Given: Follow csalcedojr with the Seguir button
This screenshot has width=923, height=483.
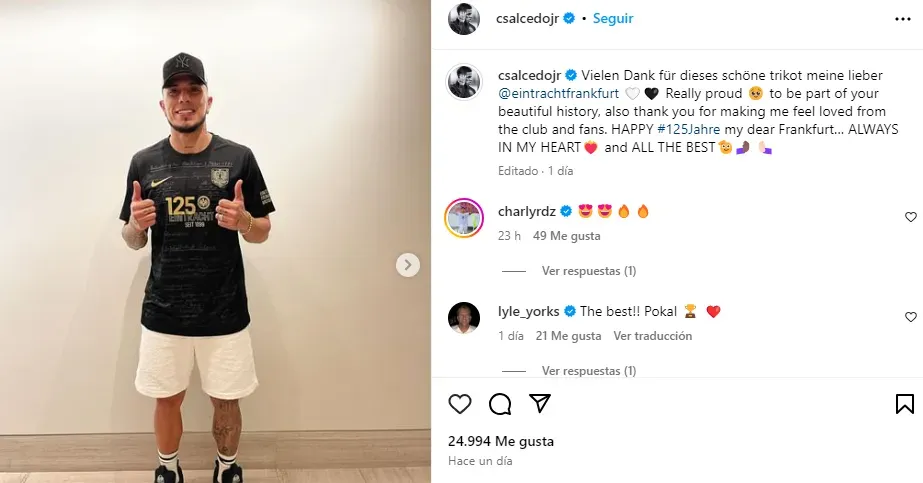Looking at the screenshot, I should click(x=613, y=18).
